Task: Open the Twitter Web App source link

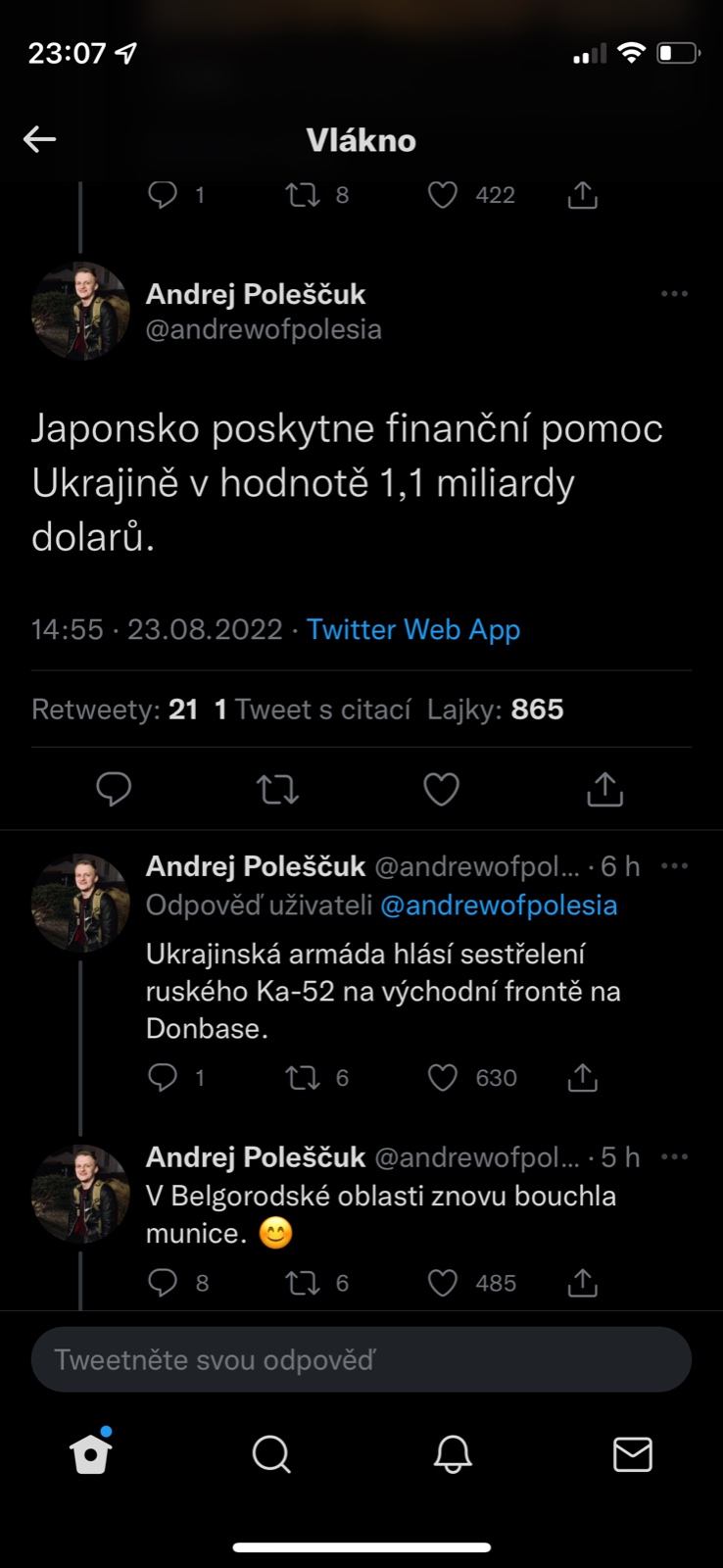Action: tap(412, 629)
